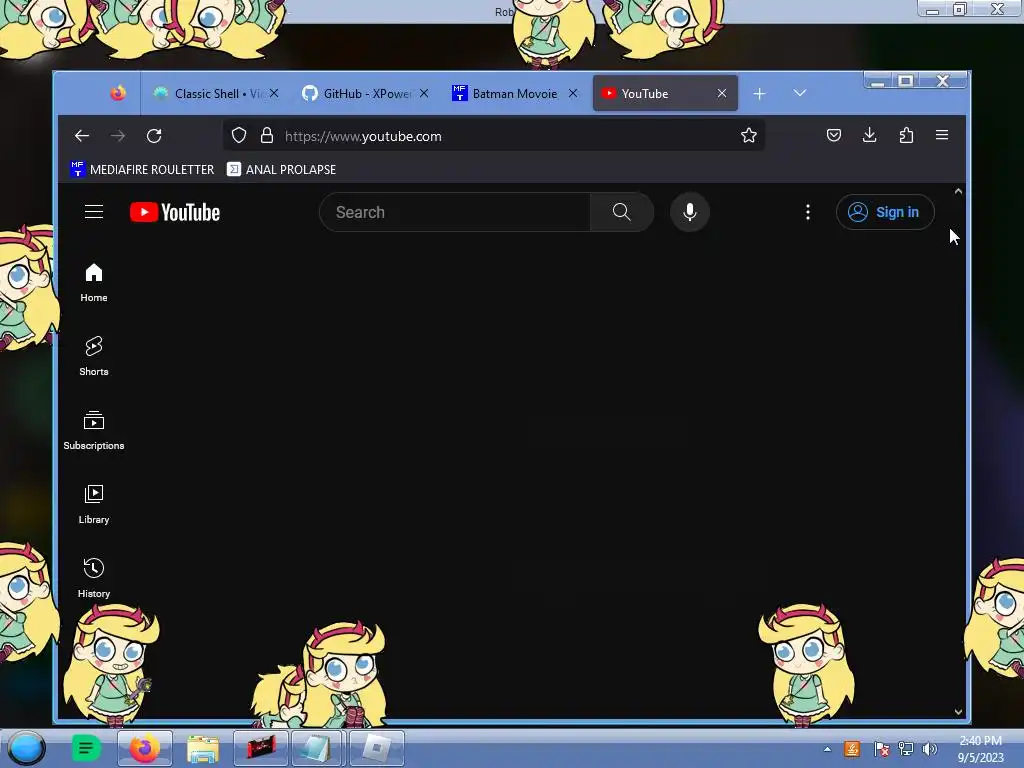Open History in YouTube sidebar
Screen dimensions: 1024x768
[94, 578]
